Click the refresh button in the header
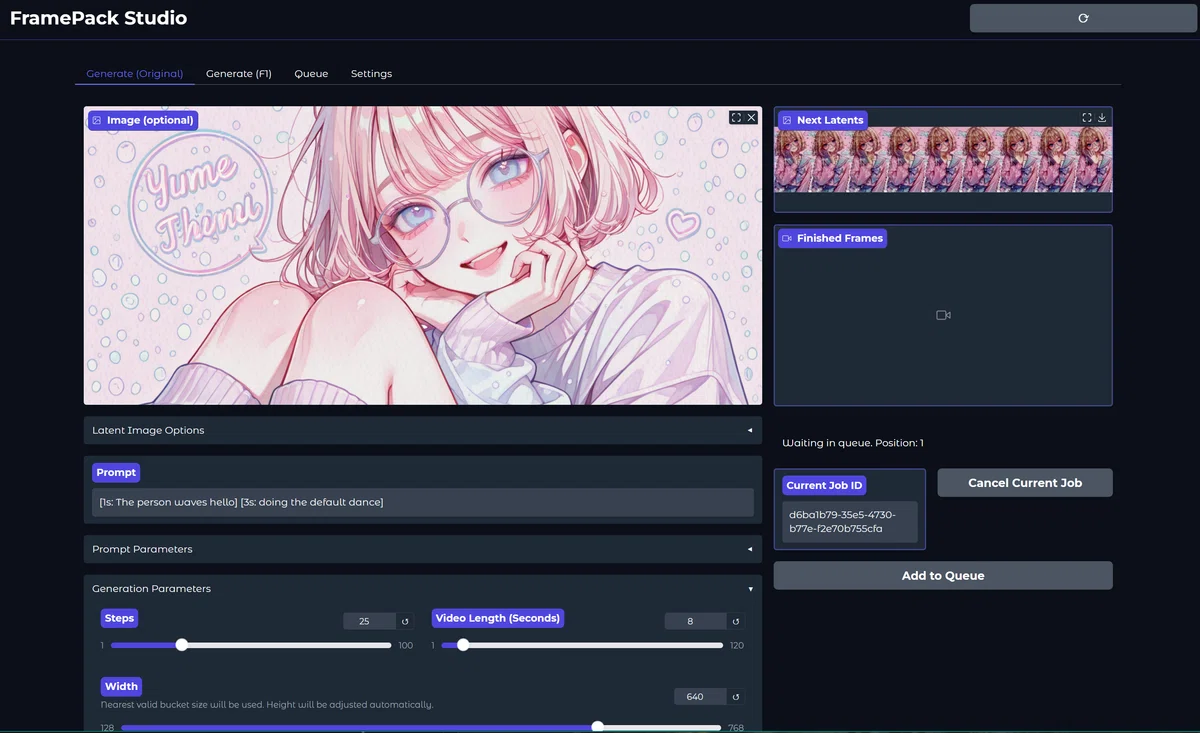Viewport: 1200px width, 733px height. [1083, 18]
